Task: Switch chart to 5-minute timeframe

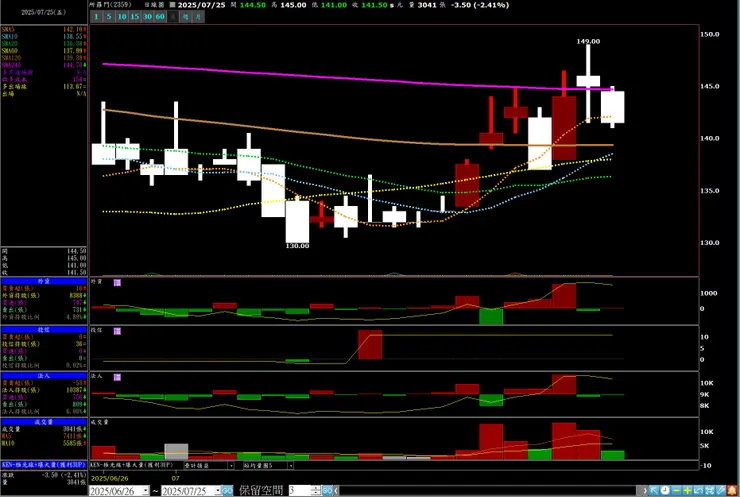Action: coord(109,17)
